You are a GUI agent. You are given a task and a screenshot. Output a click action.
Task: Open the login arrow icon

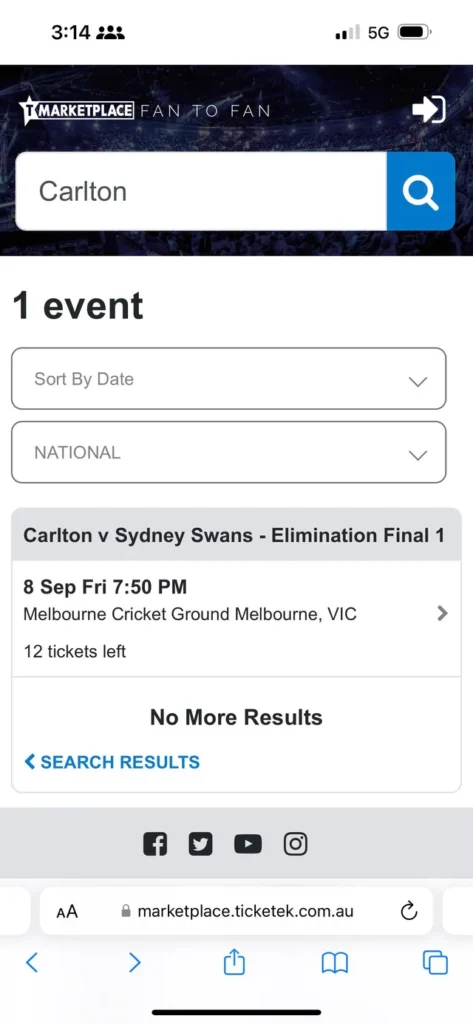[x=429, y=109]
